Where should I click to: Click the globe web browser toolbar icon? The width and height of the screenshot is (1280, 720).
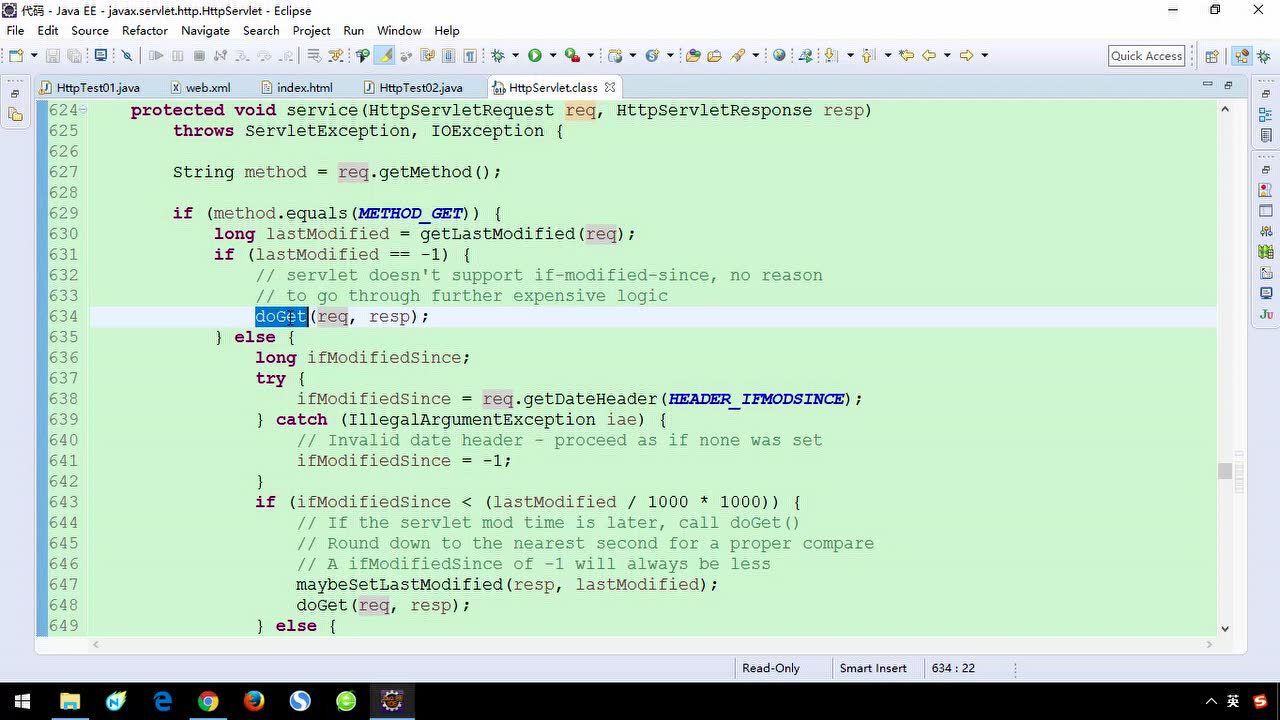779,56
